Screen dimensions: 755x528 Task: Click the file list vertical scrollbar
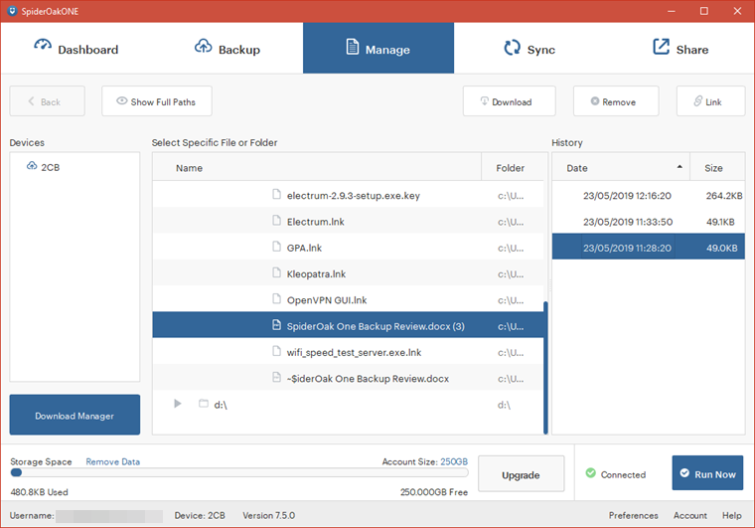coord(546,368)
